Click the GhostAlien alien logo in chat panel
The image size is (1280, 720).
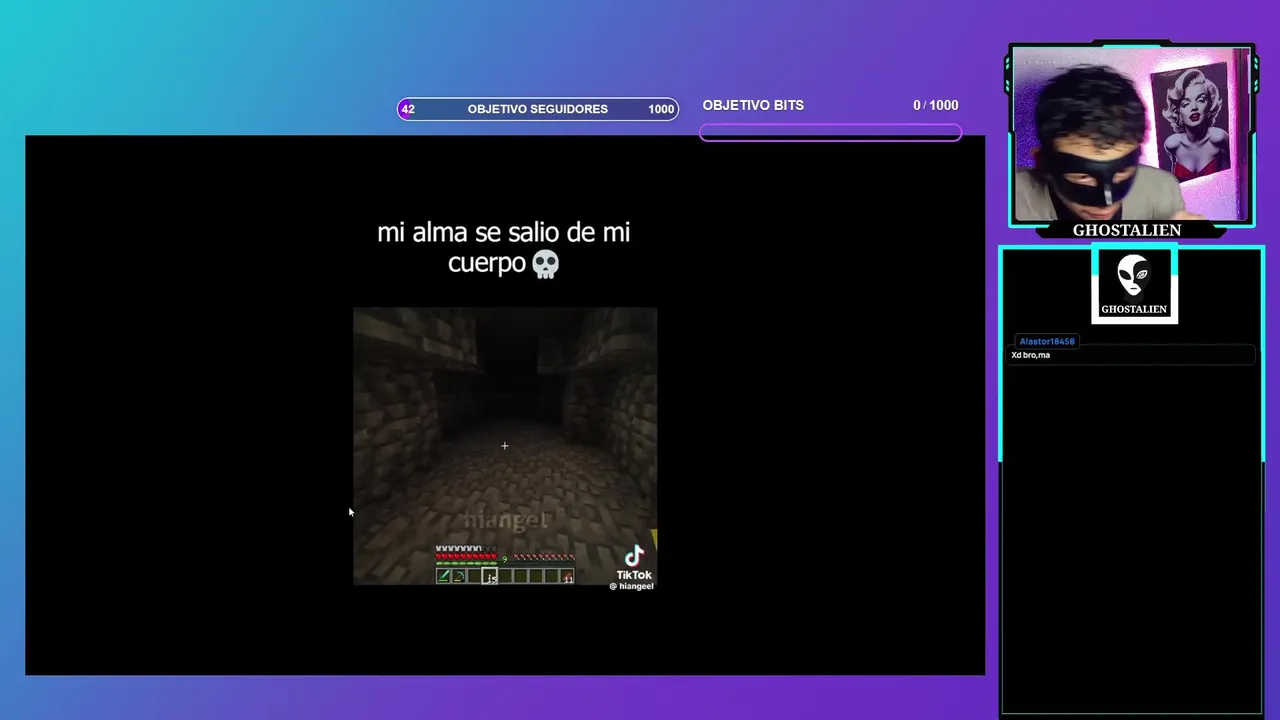pyautogui.click(x=1134, y=285)
